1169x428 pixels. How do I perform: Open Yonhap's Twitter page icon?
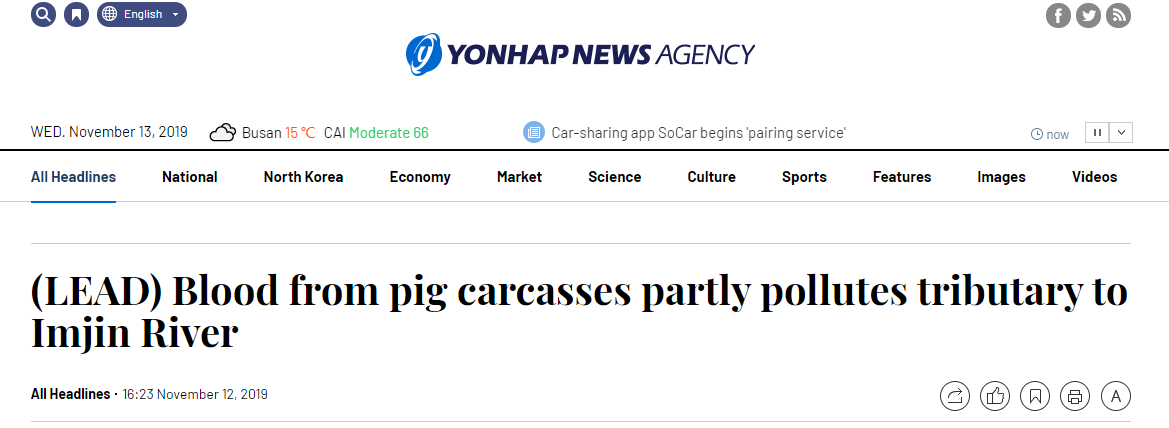click(1088, 16)
